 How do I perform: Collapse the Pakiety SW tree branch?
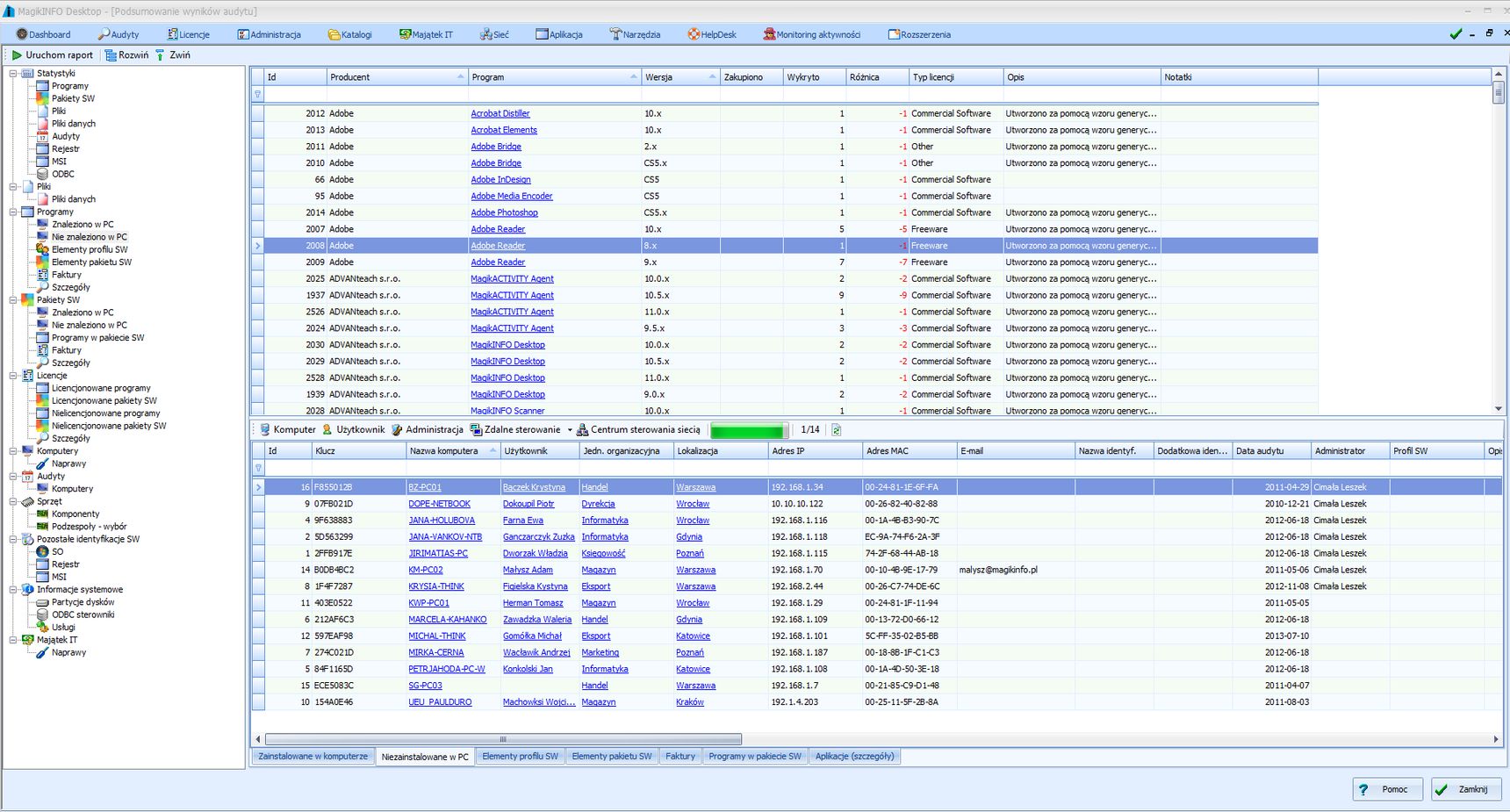(x=13, y=299)
